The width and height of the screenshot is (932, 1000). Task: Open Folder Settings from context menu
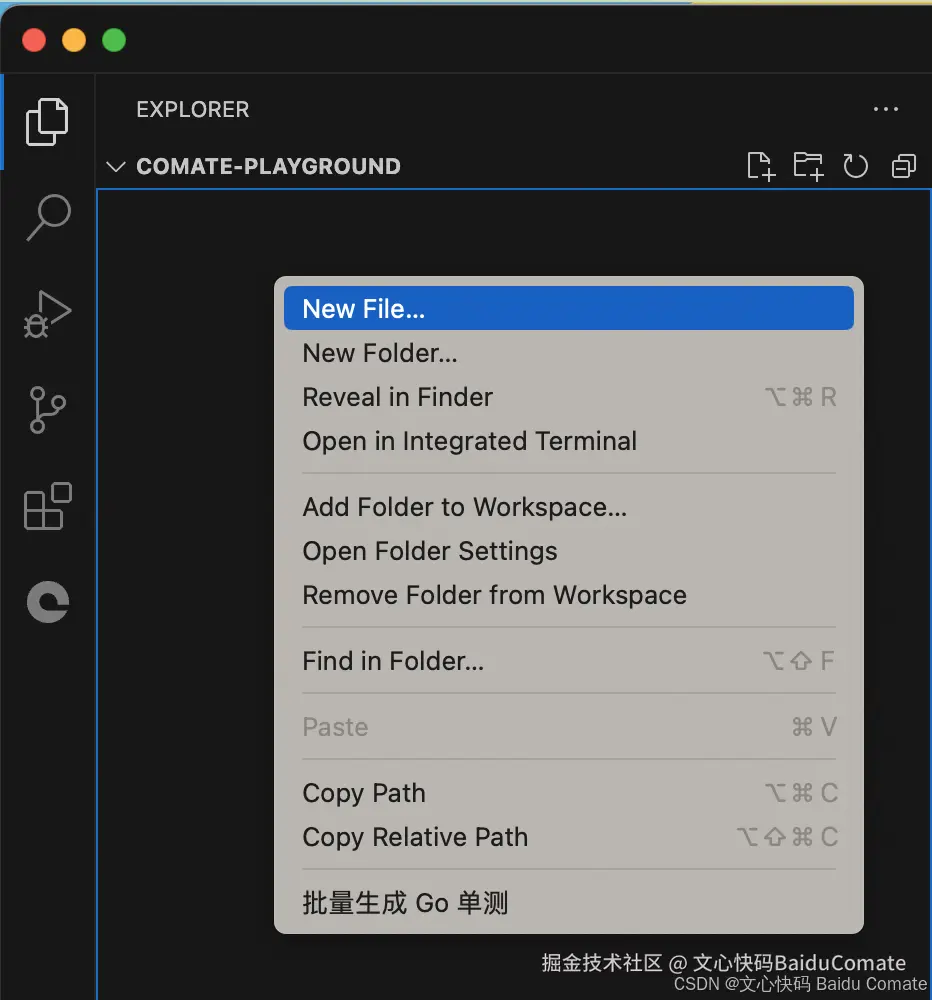pyautogui.click(x=568, y=551)
